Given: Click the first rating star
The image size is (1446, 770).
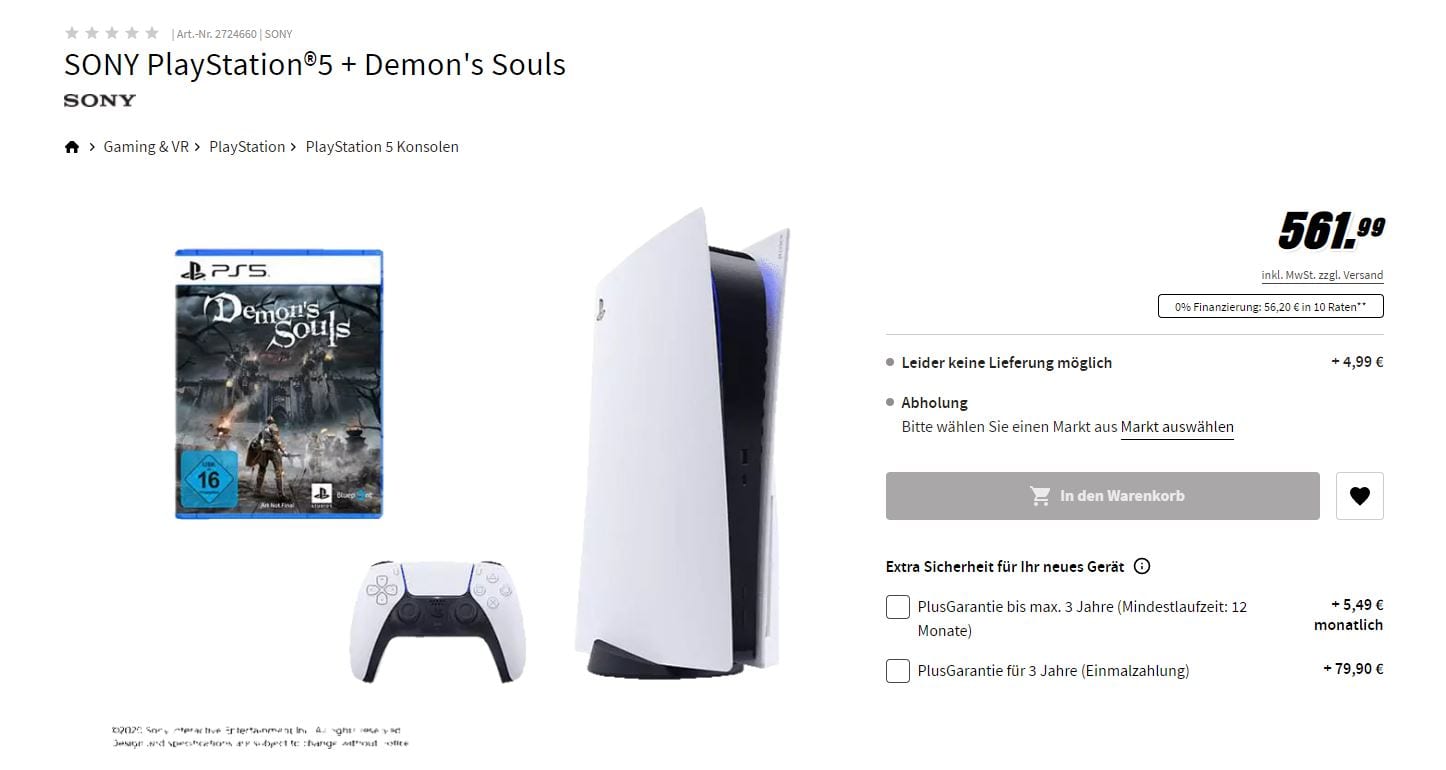Looking at the screenshot, I should click(72, 33).
